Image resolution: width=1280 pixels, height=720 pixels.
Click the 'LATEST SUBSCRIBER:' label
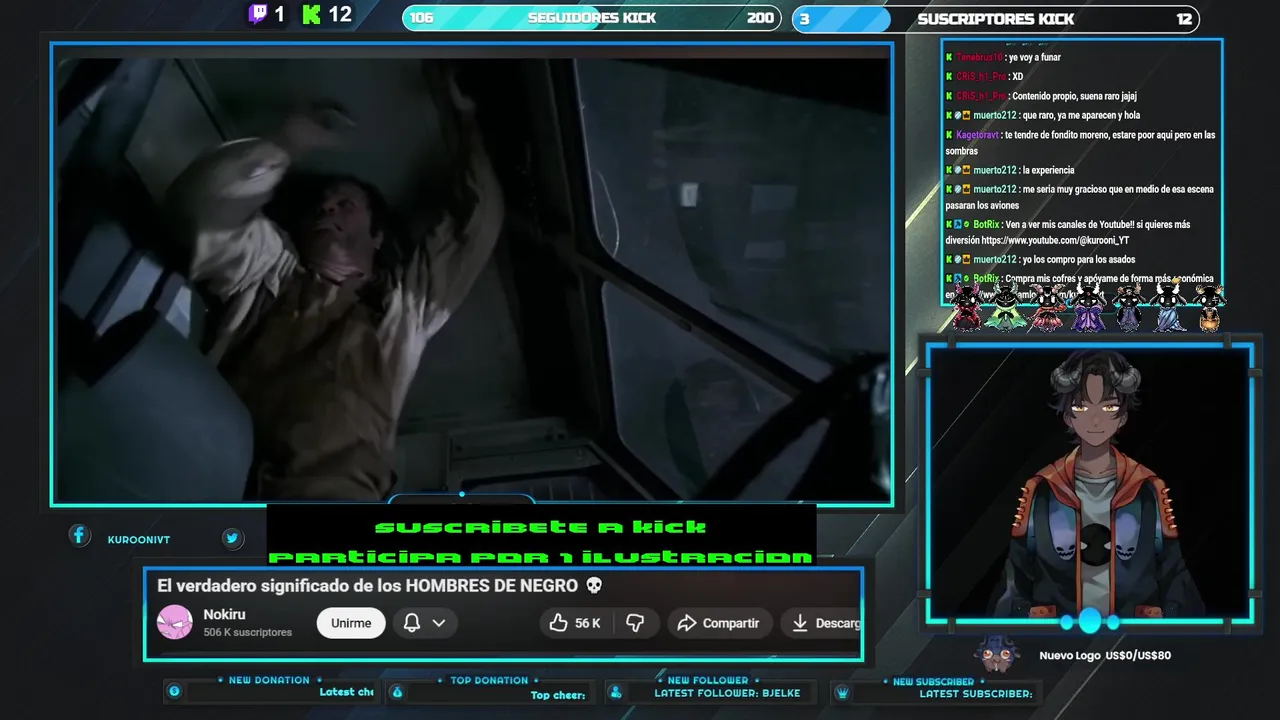[x=976, y=693]
